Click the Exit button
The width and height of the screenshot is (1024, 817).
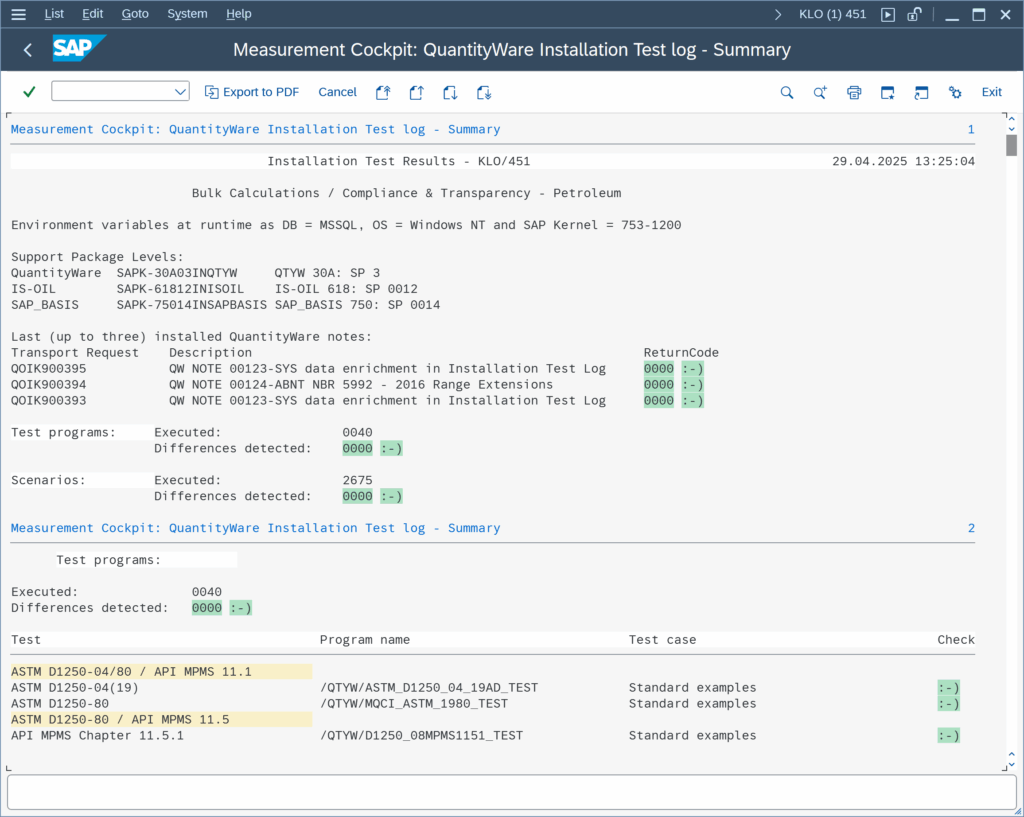coord(991,92)
